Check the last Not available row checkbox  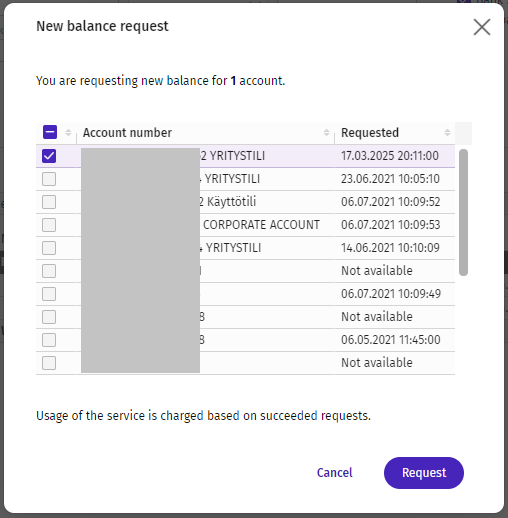click(49, 363)
